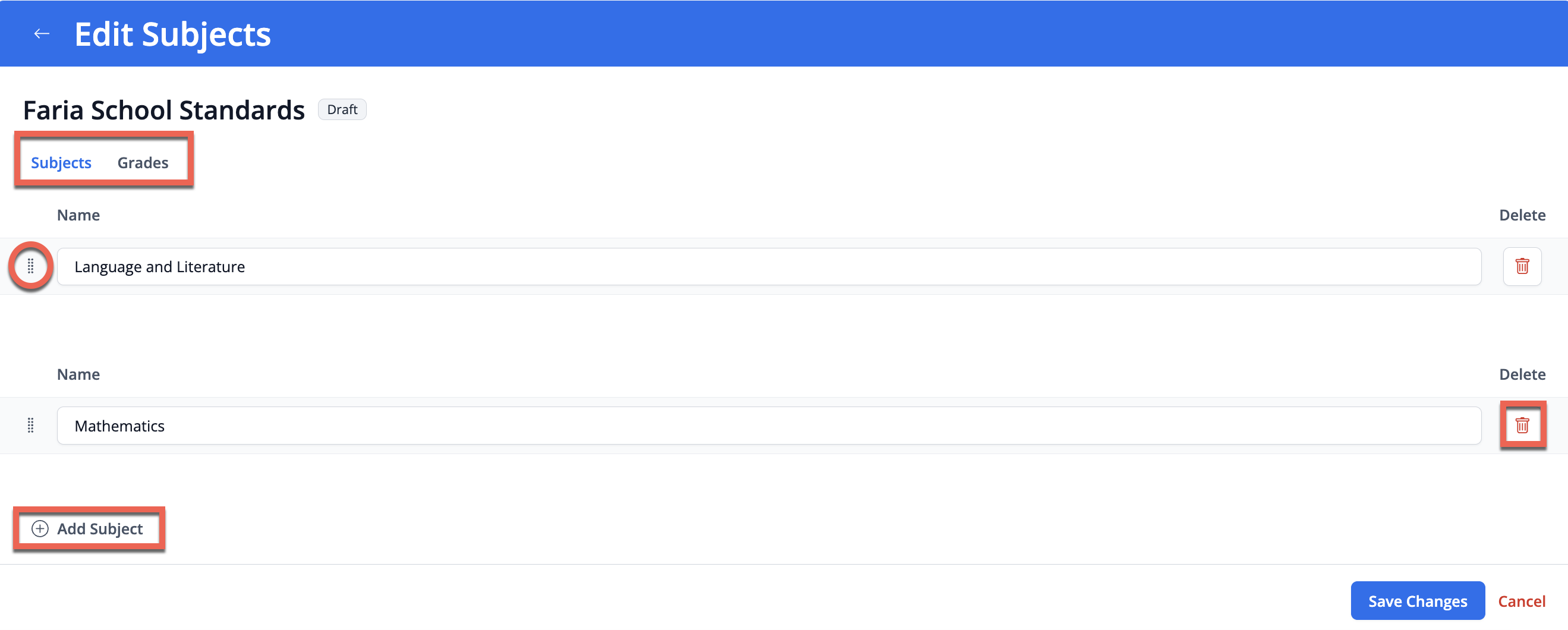Switch to the Subjects tab

point(61,162)
